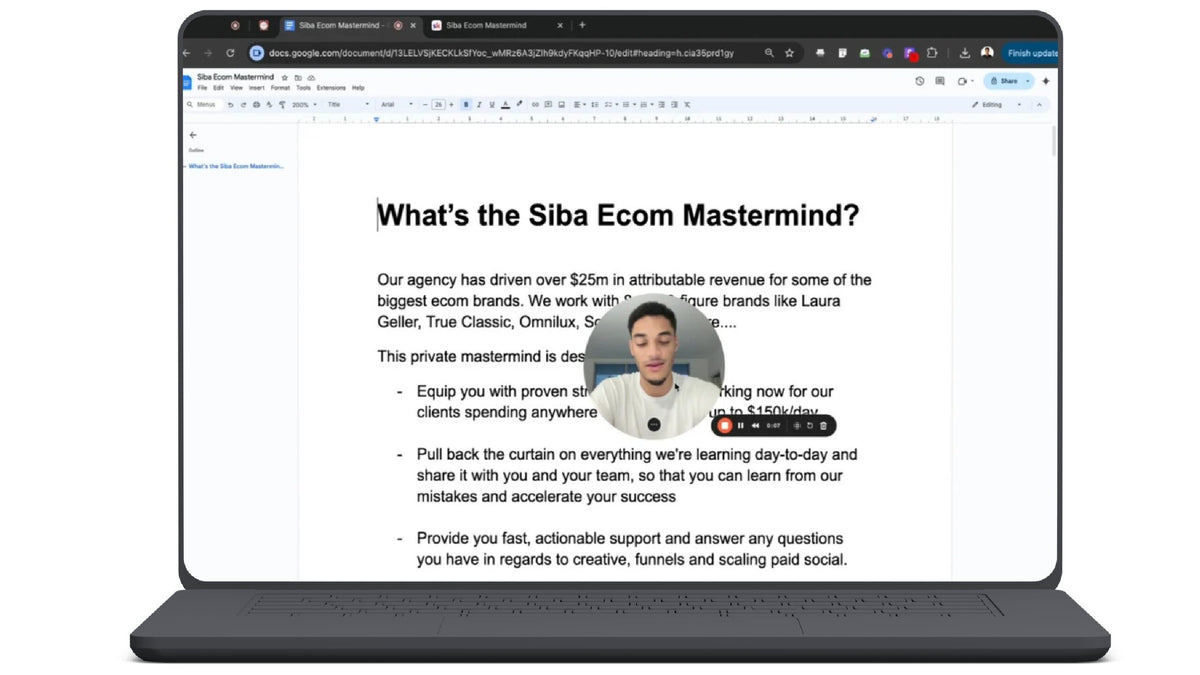
Task: Click the Chrome profile avatar
Action: coord(987,53)
